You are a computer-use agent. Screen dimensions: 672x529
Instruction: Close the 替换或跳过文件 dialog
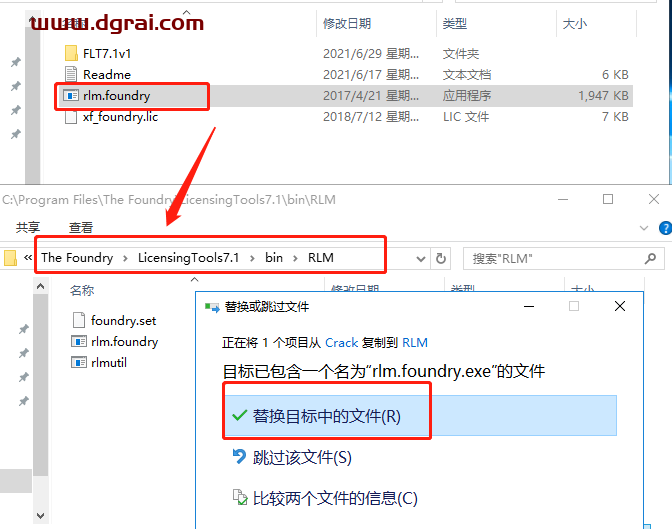[620, 306]
